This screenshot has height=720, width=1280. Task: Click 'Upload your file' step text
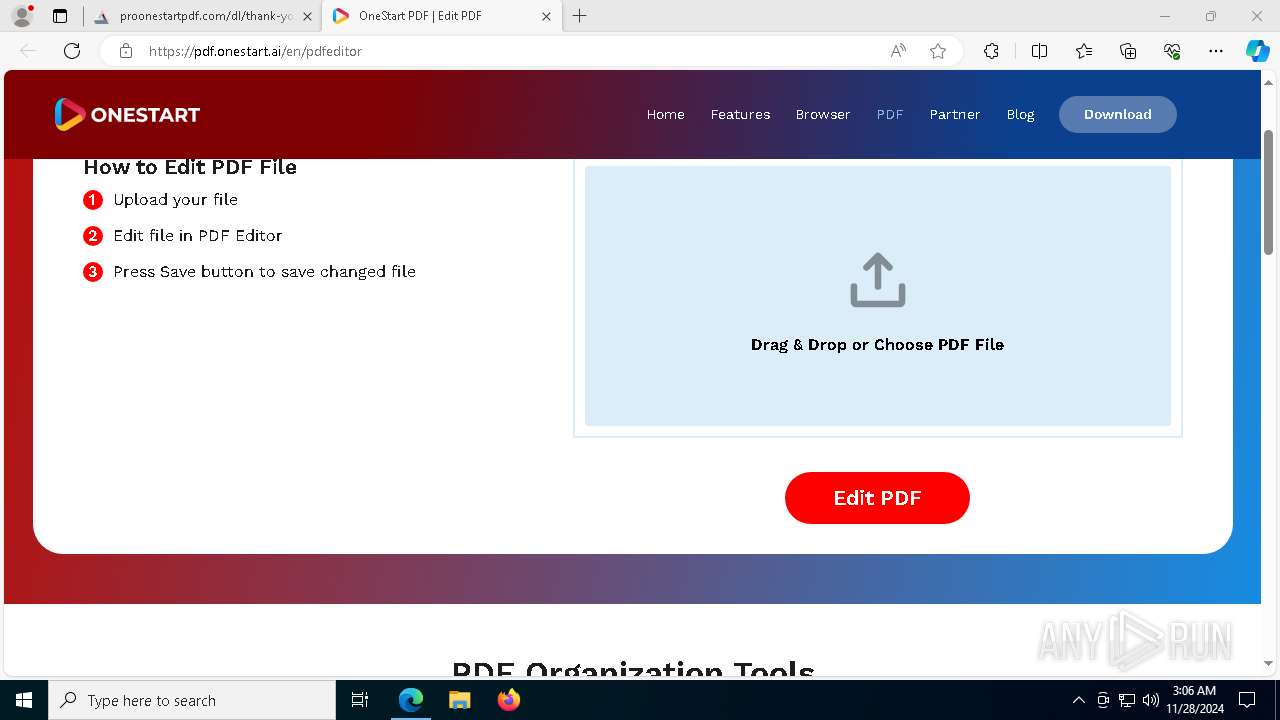coord(176,200)
